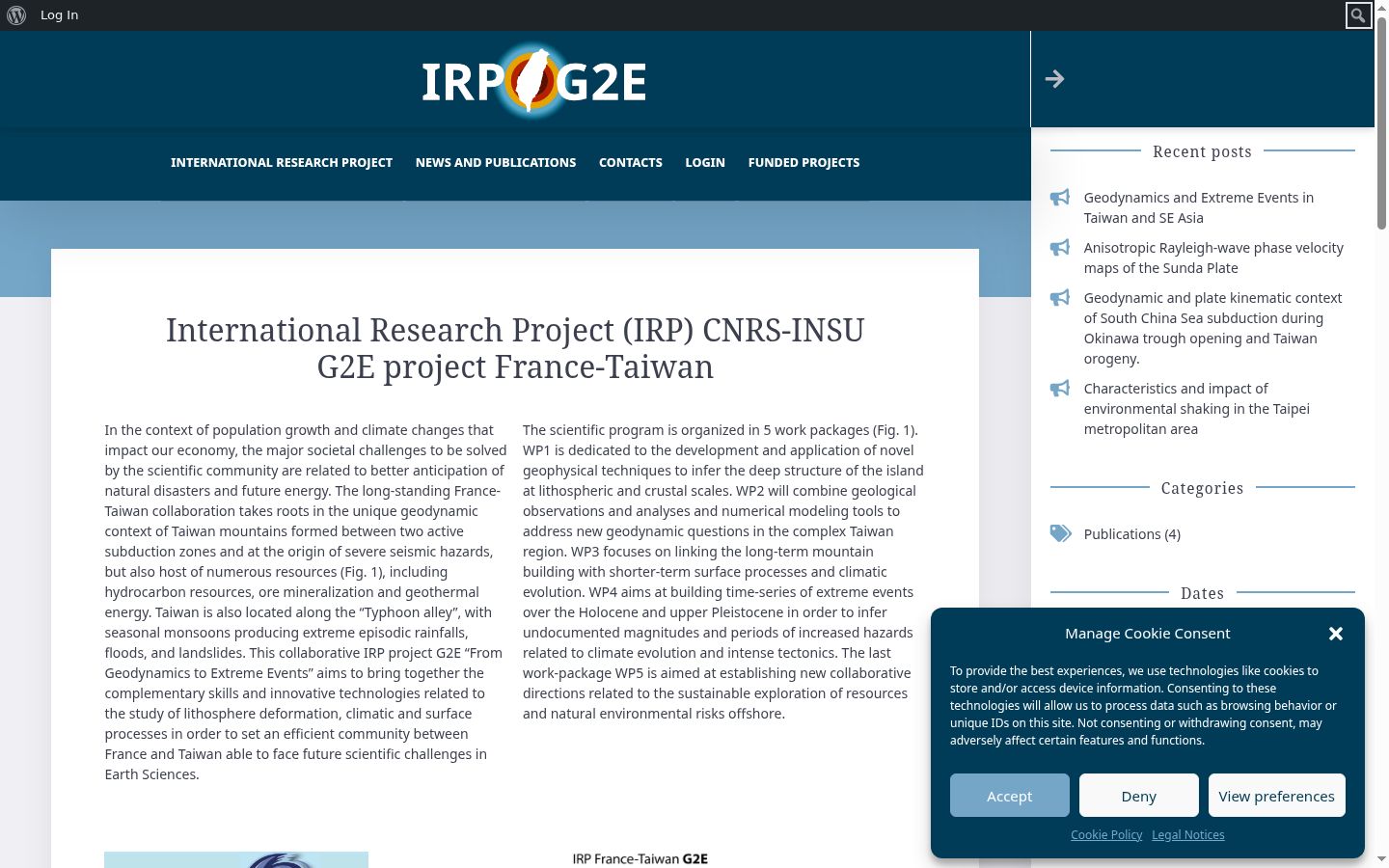The width and height of the screenshot is (1389, 868).
Task: Open post Geodynamics and Extreme Events in Taiwan
Action: pyautogui.click(x=1199, y=207)
